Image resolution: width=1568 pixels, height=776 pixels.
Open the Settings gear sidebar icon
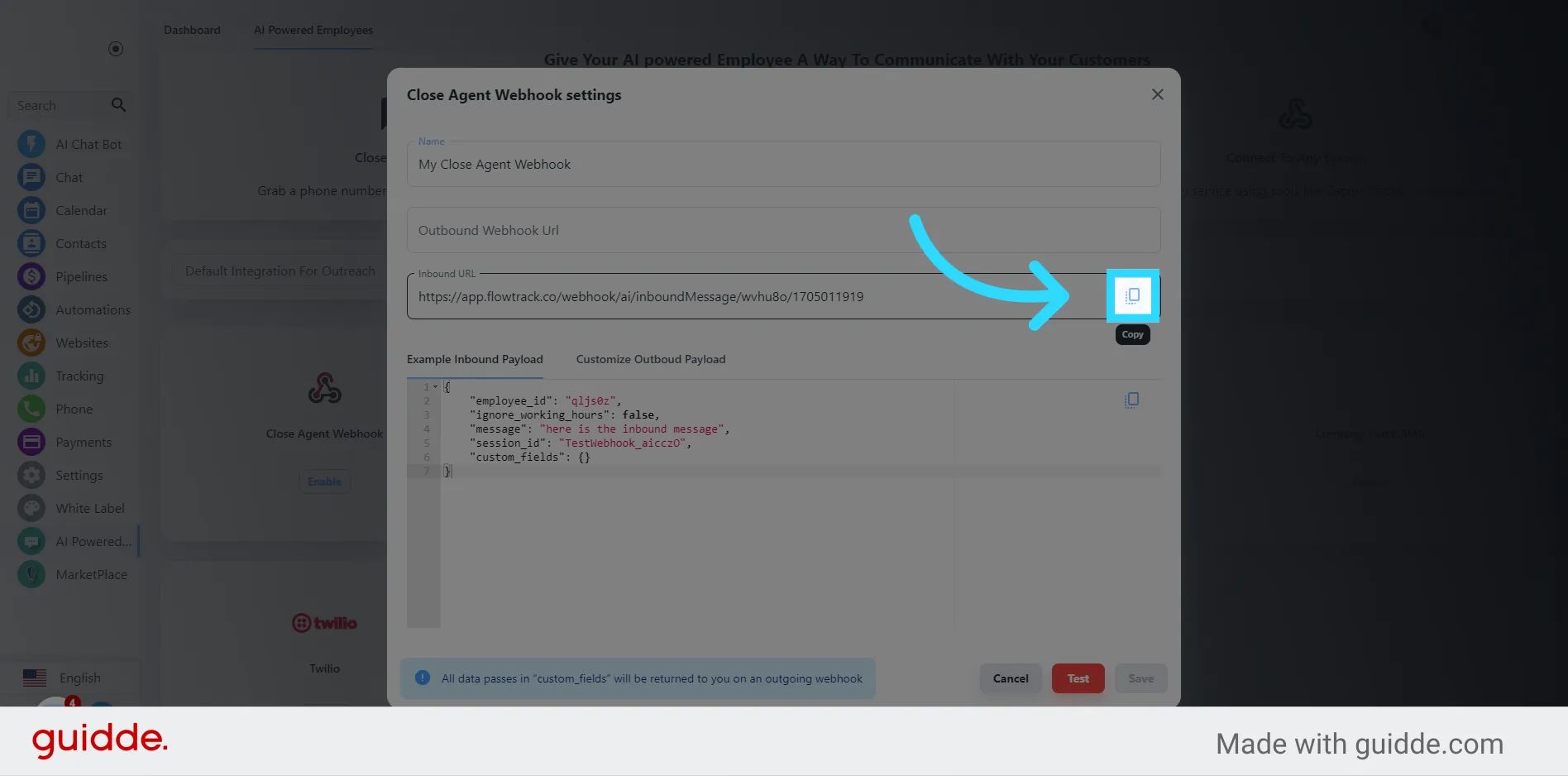pos(31,475)
